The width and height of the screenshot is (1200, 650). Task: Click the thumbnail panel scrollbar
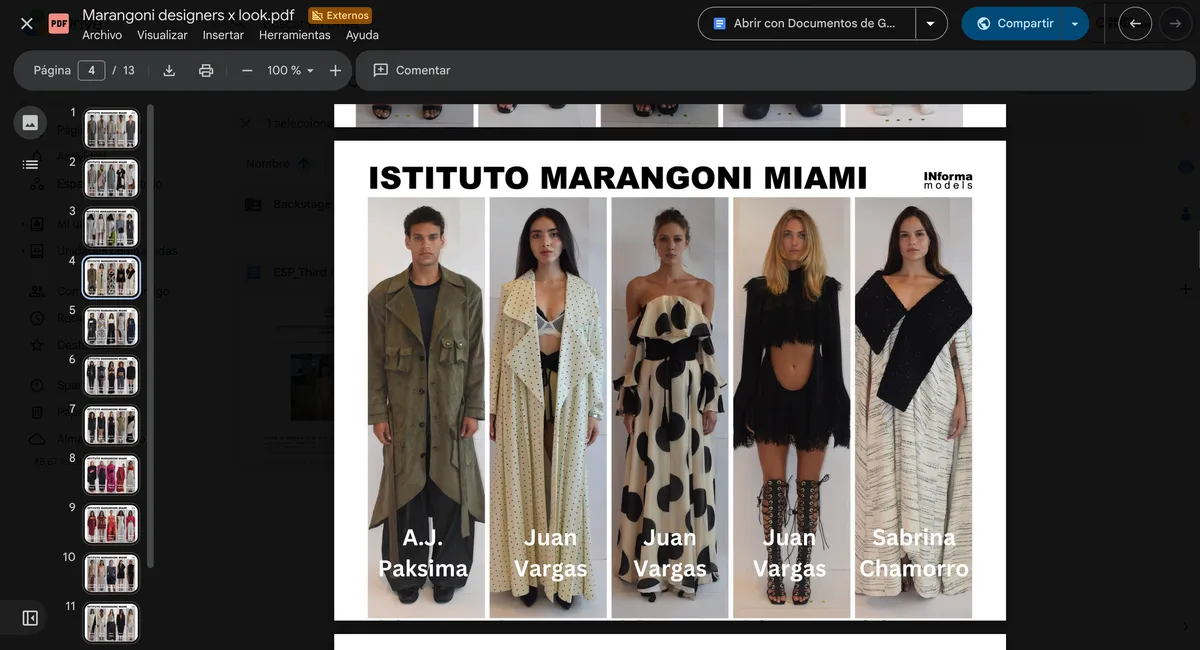pos(151,335)
